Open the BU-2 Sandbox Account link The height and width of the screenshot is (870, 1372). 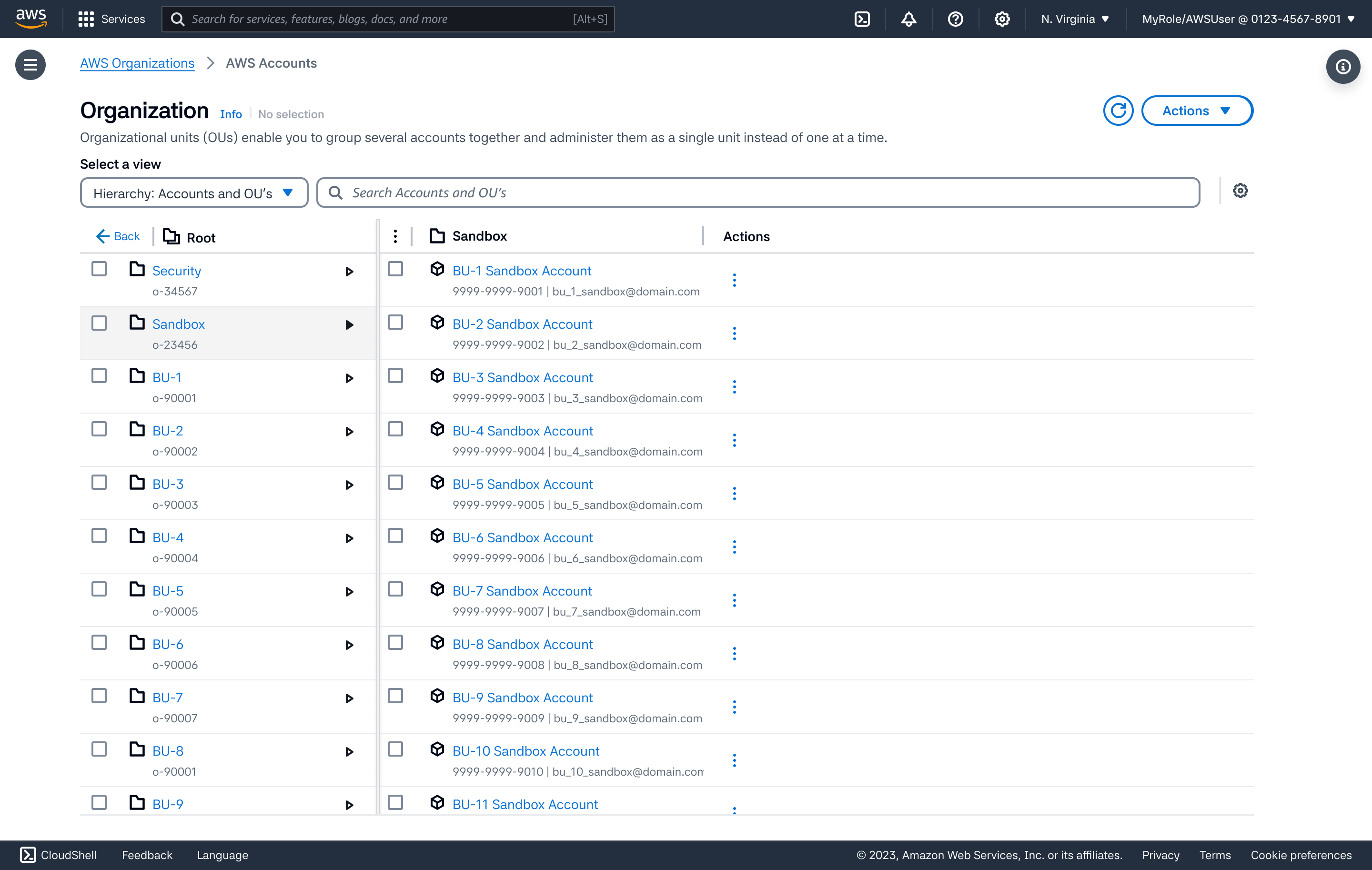click(522, 324)
